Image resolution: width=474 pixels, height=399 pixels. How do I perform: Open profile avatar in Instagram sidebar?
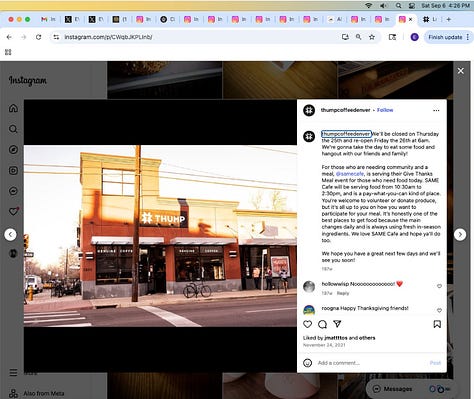pos(13,253)
